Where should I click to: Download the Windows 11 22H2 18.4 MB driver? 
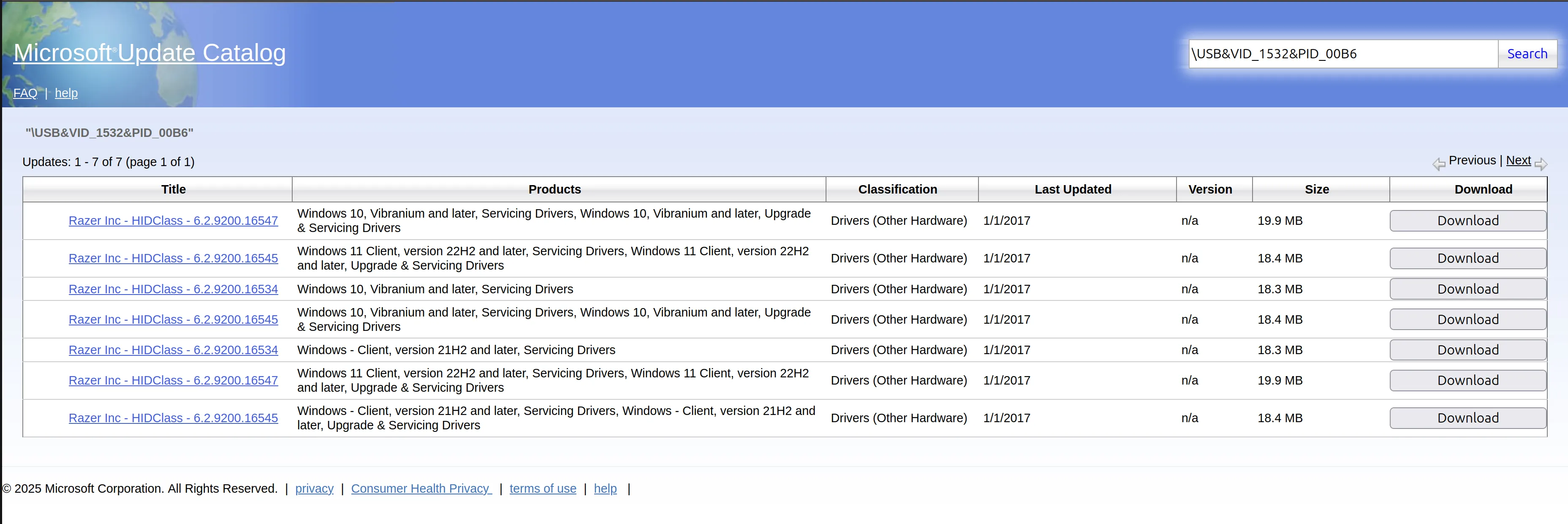click(x=1467, y=258)
